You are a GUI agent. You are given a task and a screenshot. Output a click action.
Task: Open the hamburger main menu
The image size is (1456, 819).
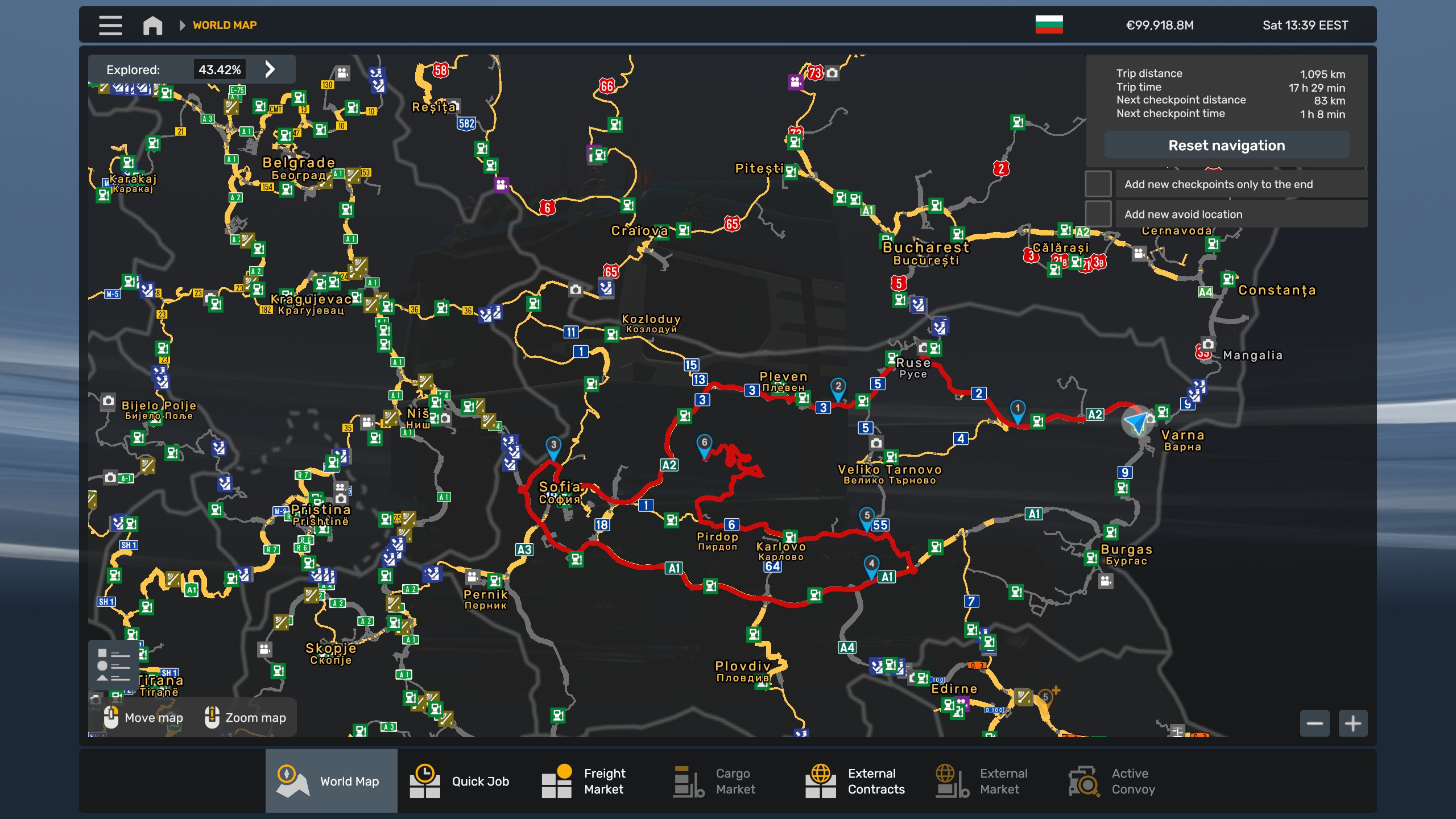(x=110, y=25)
